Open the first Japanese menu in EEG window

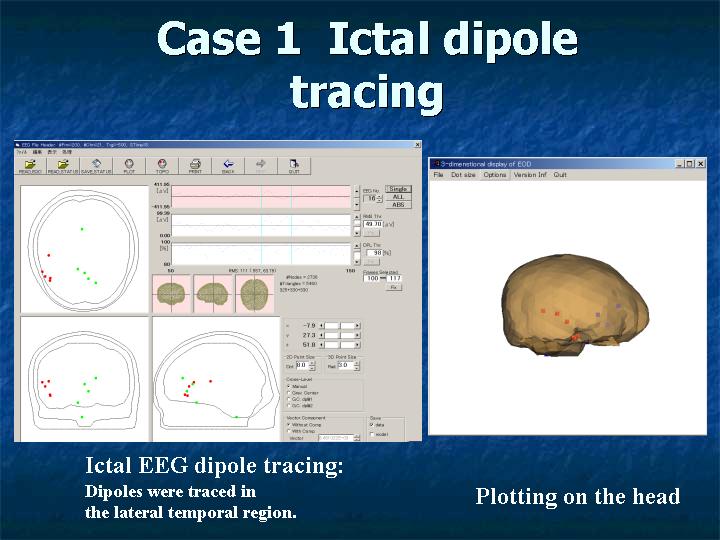click(x=22, y=152)
